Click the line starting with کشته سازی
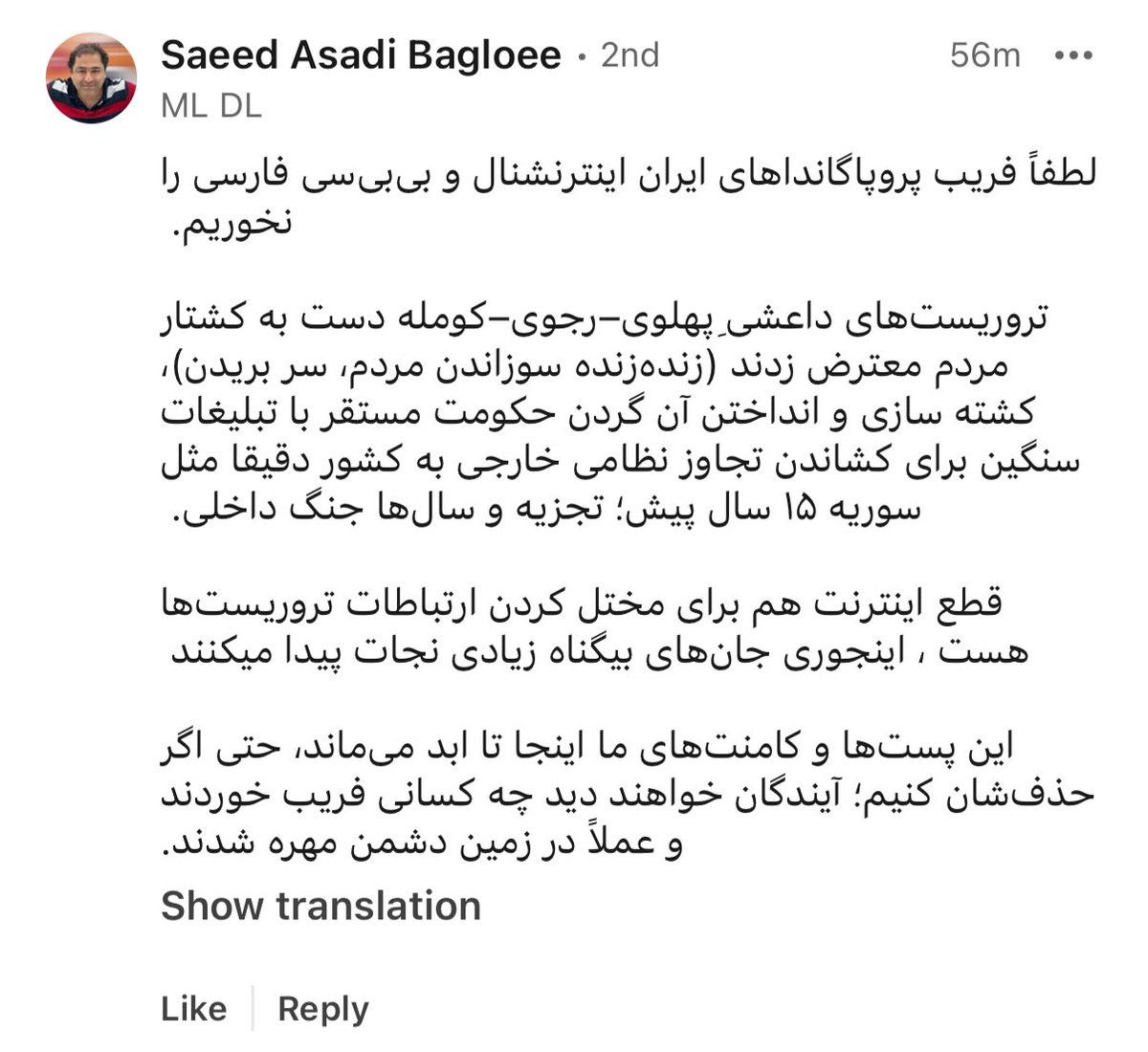 [x=598, y=411]
